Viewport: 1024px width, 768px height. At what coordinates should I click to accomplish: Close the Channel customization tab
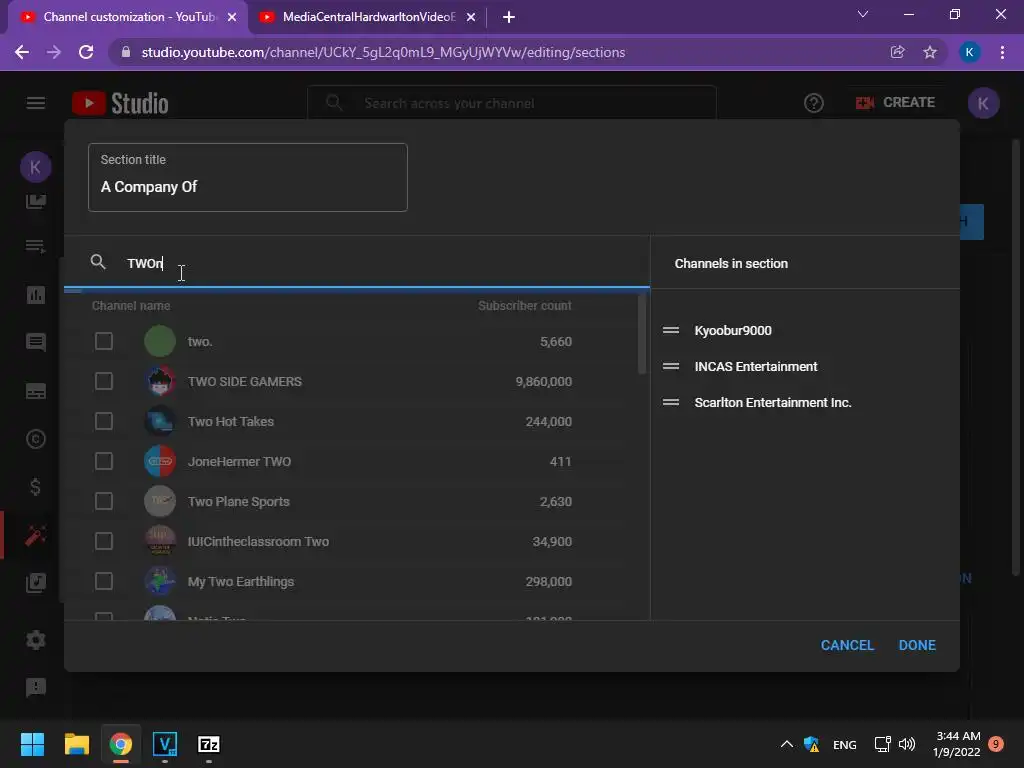(x=232, y=18)
